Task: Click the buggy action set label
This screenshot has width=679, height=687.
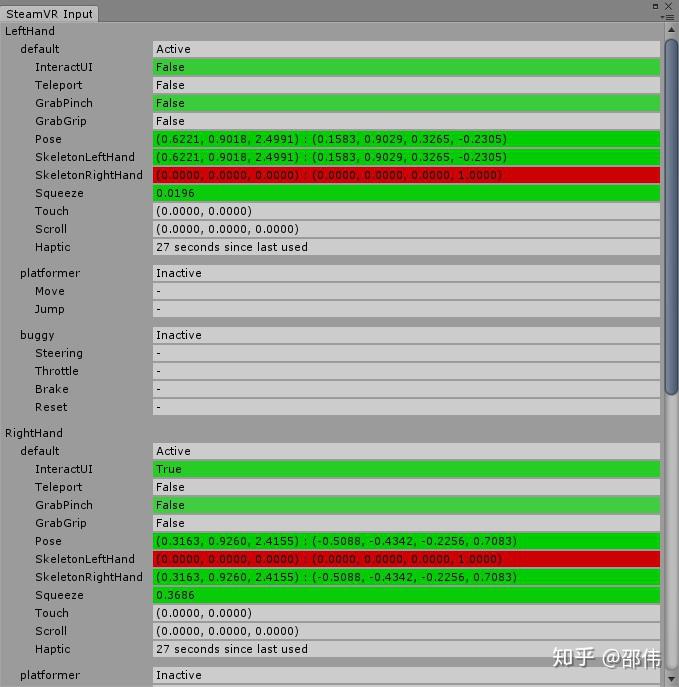Action: coord(37,336)
